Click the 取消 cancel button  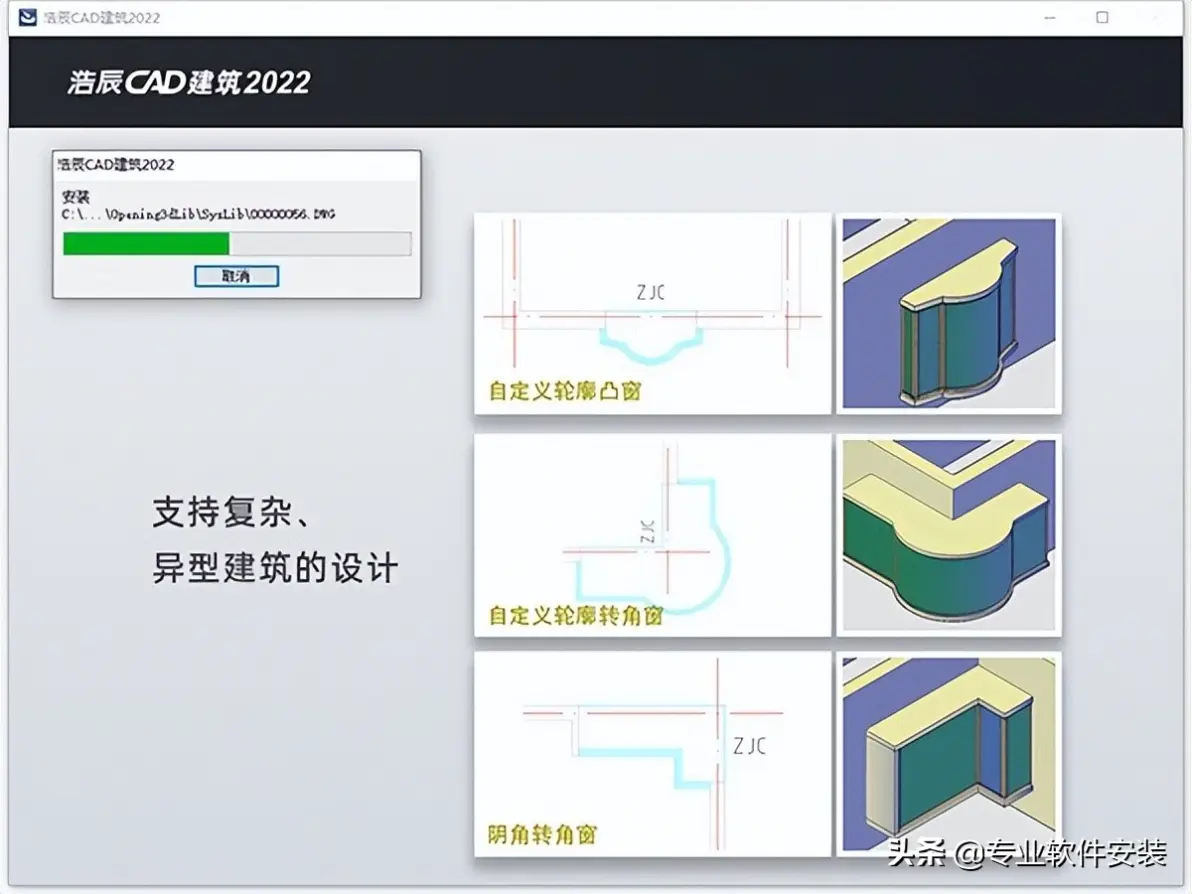tap(236, 276)
